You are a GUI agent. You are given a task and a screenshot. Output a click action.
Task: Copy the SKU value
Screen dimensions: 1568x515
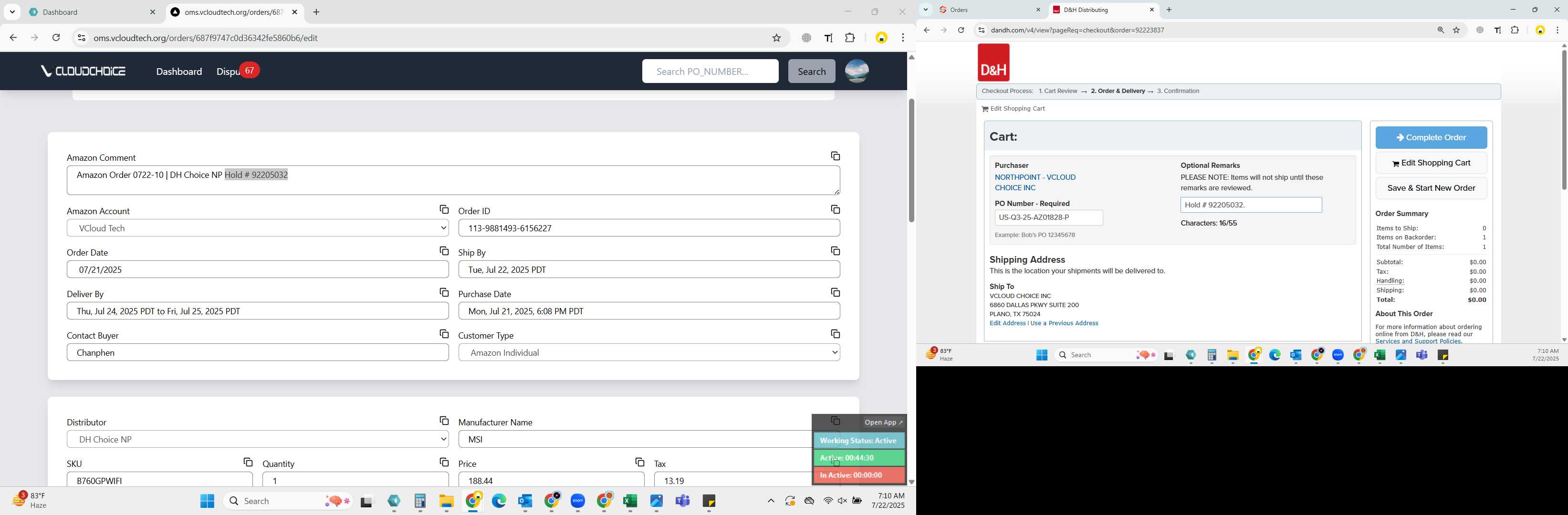click(248, 462)
